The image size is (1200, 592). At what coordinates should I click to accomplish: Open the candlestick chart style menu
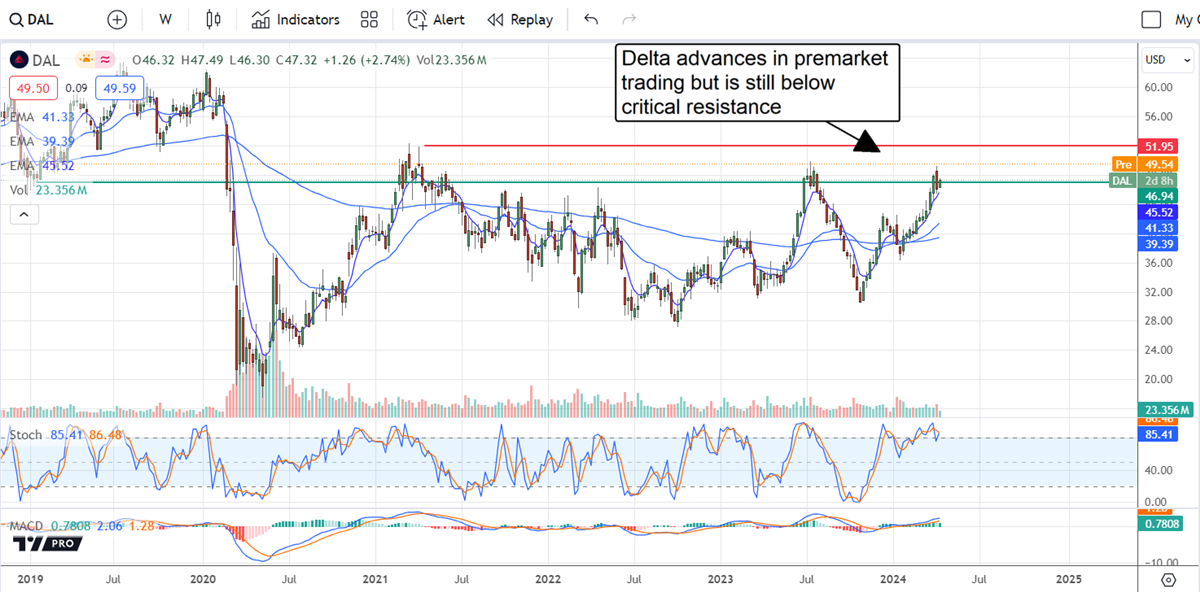212,20
